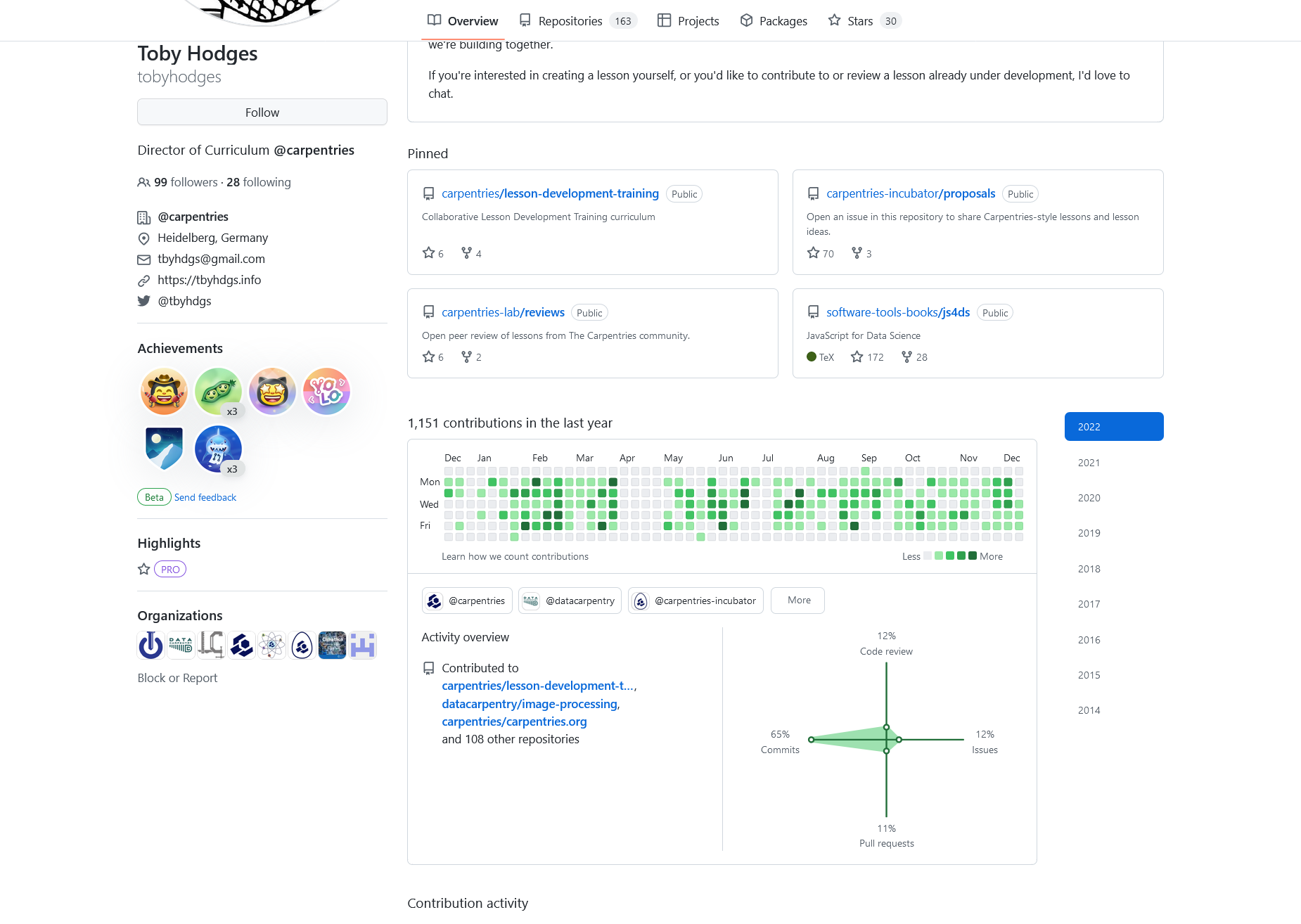Viewport: 1301px width, 924px height.
Task: Open the purple pixel-pattern organization avatar
Action: point(362,645)
